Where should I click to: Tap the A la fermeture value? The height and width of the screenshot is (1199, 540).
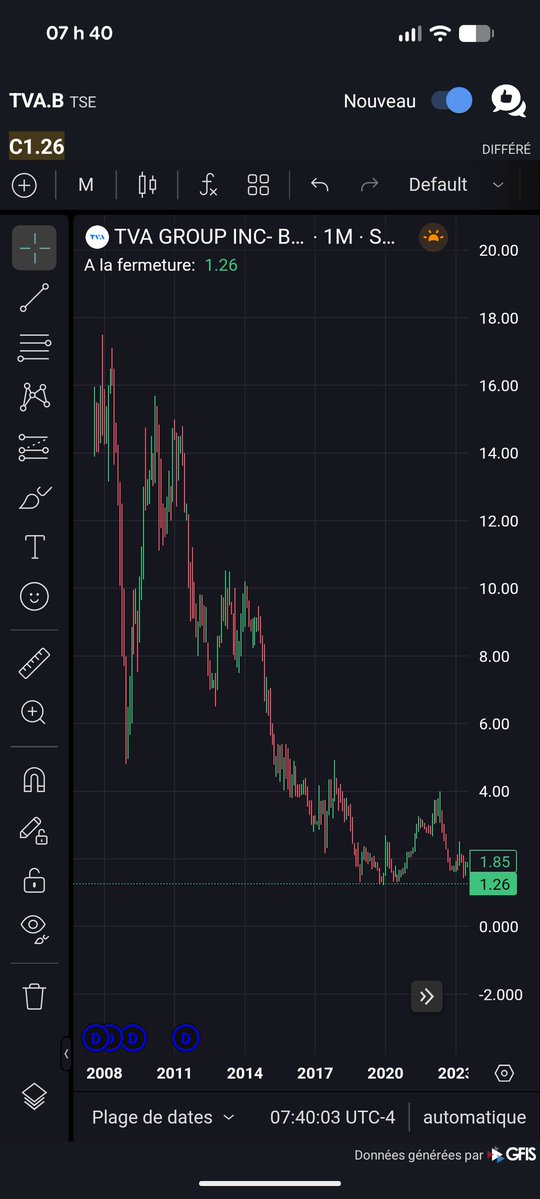tap(221, 265)
